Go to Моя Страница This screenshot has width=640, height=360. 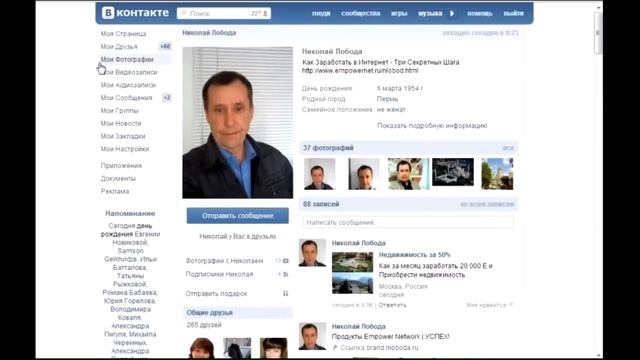[123, 34]
